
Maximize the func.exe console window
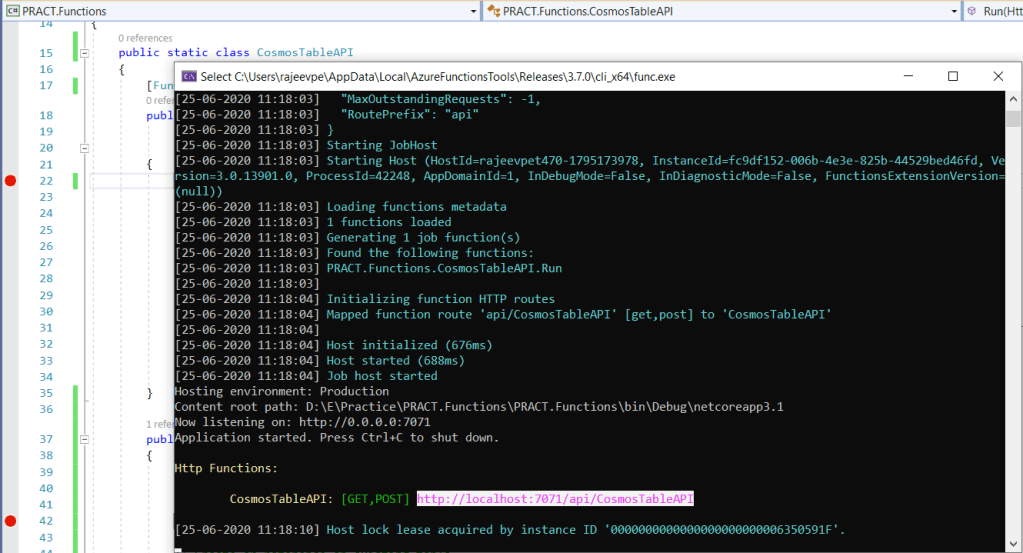click(953, 77)
